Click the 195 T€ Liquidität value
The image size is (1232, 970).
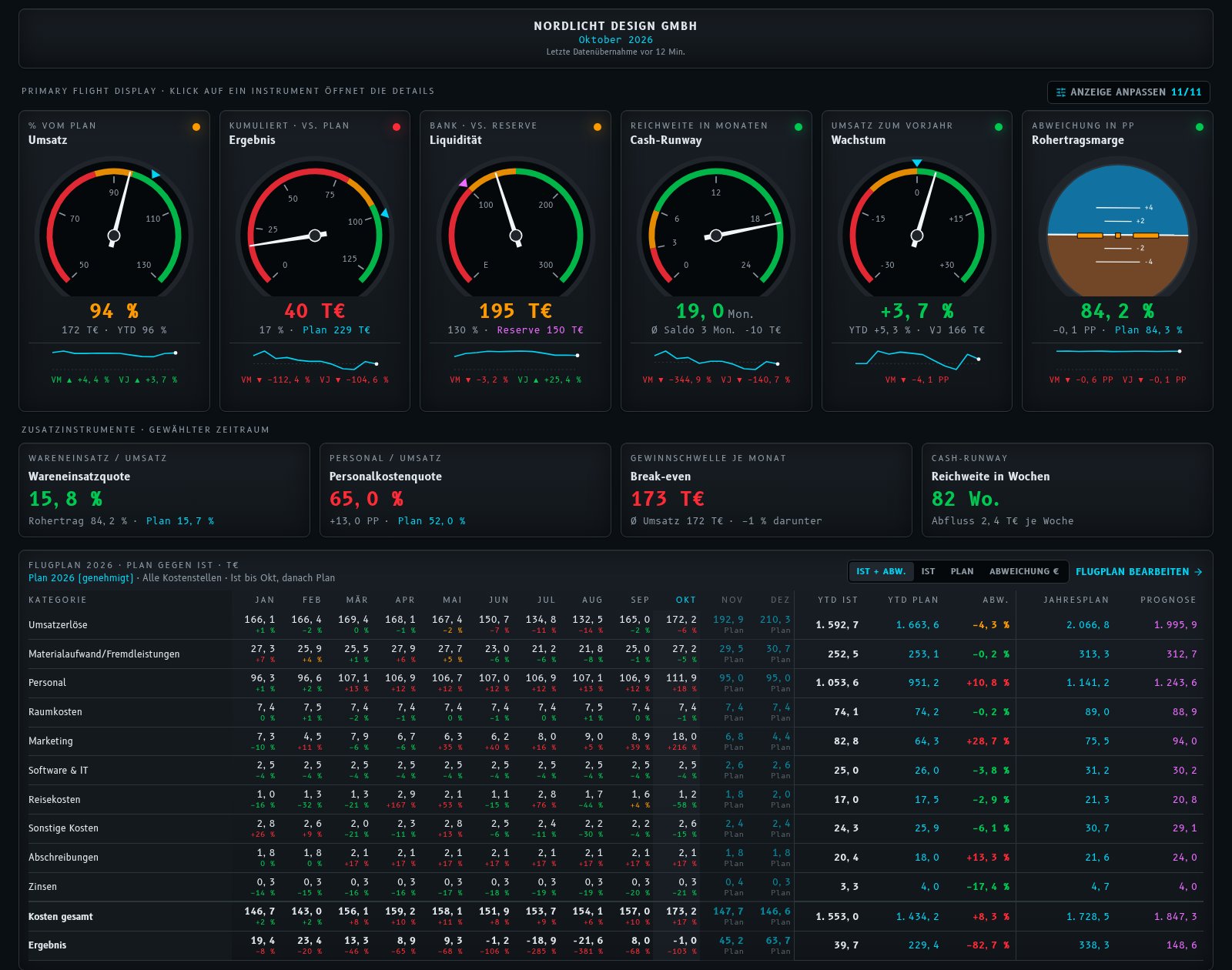pos(515,311)
